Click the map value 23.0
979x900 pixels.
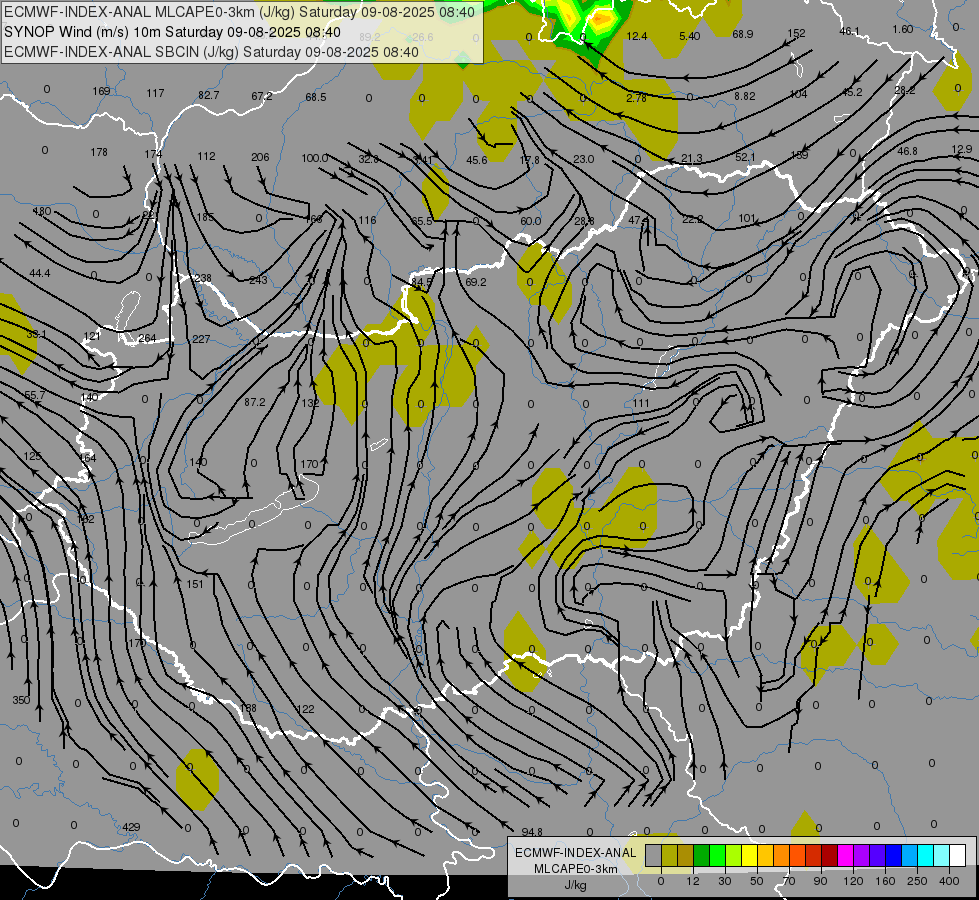point(584,159)
